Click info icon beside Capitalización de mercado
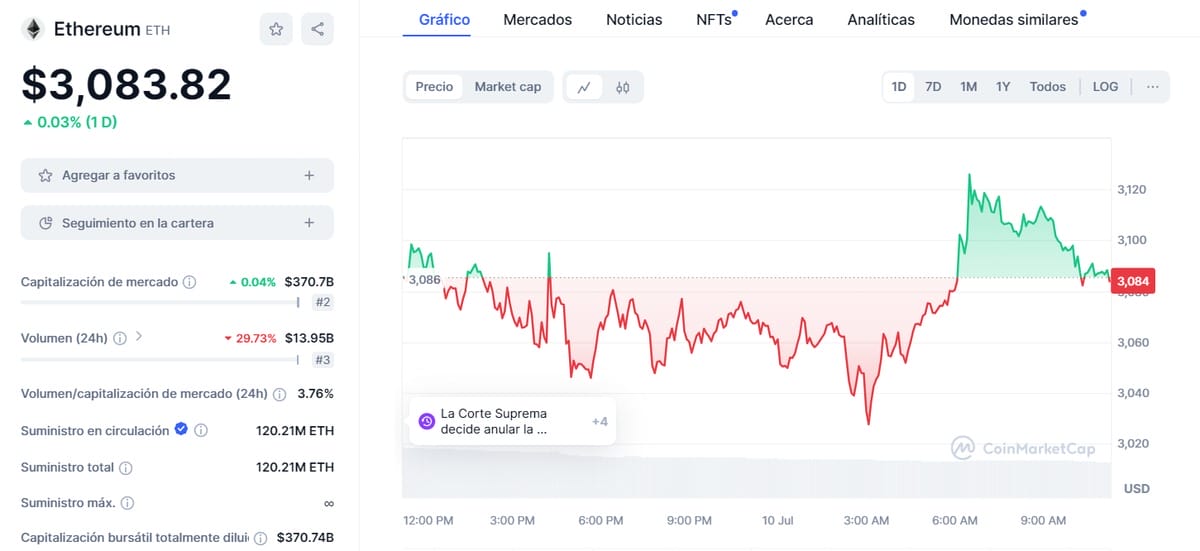 click(x=189, y=282)
